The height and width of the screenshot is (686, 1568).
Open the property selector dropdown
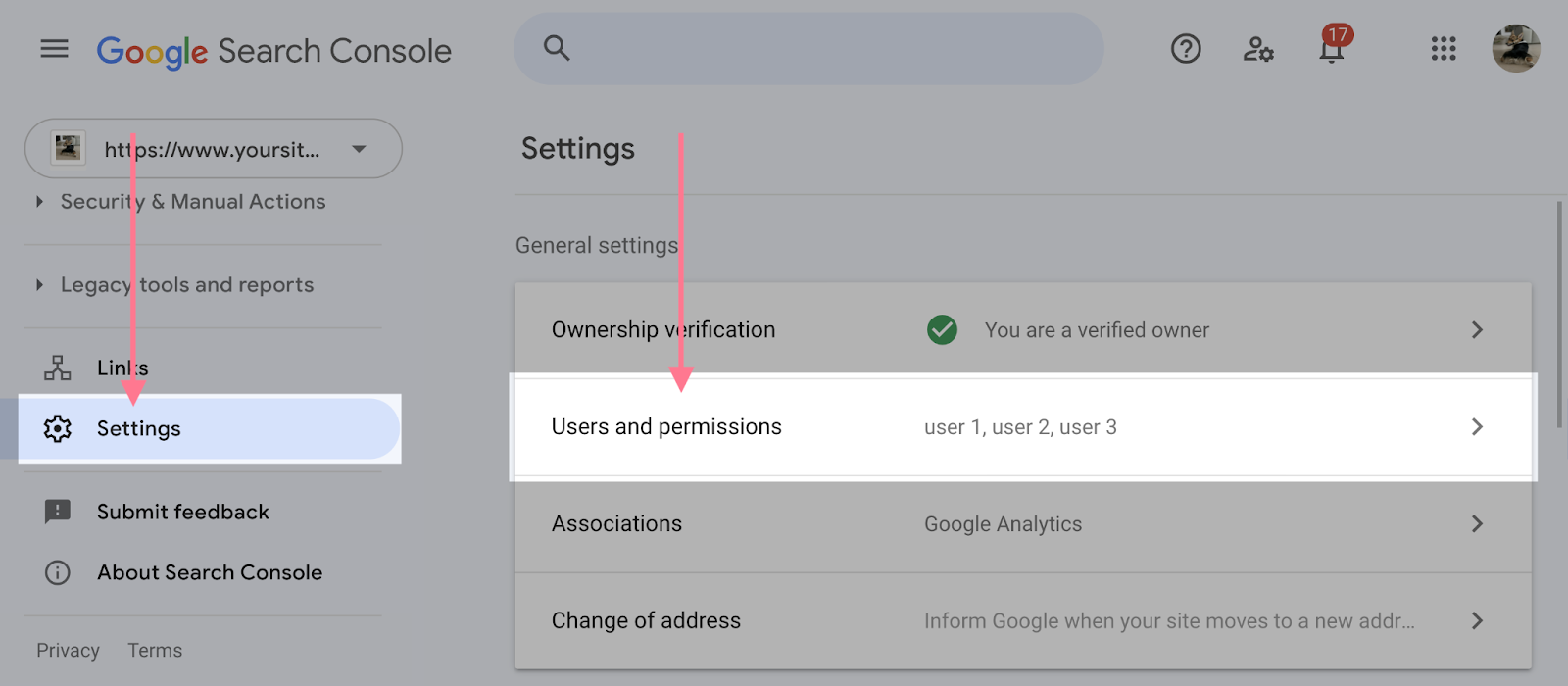(358, 149)
